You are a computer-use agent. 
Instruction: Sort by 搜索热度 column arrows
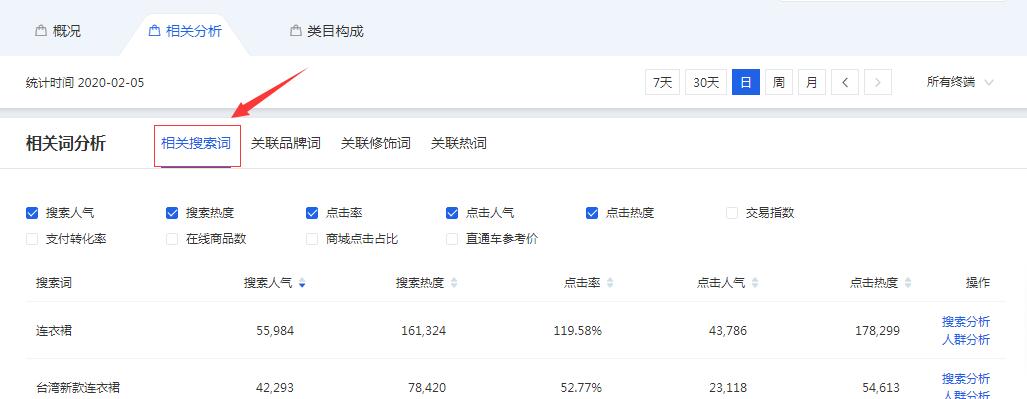coord(454,283)
